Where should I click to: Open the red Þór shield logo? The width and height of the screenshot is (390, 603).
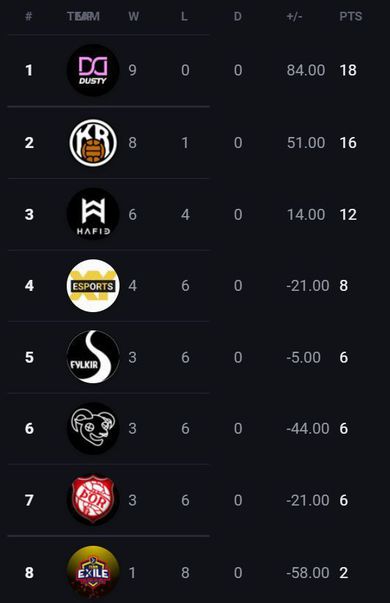93,500
